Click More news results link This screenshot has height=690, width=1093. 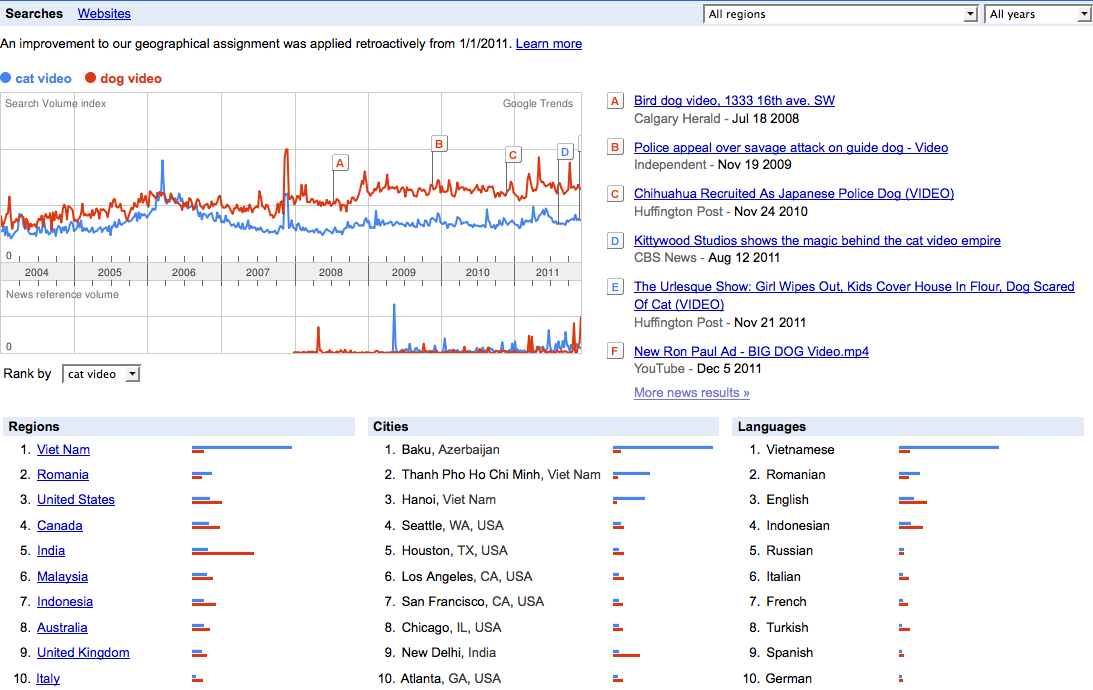point(691,392)
